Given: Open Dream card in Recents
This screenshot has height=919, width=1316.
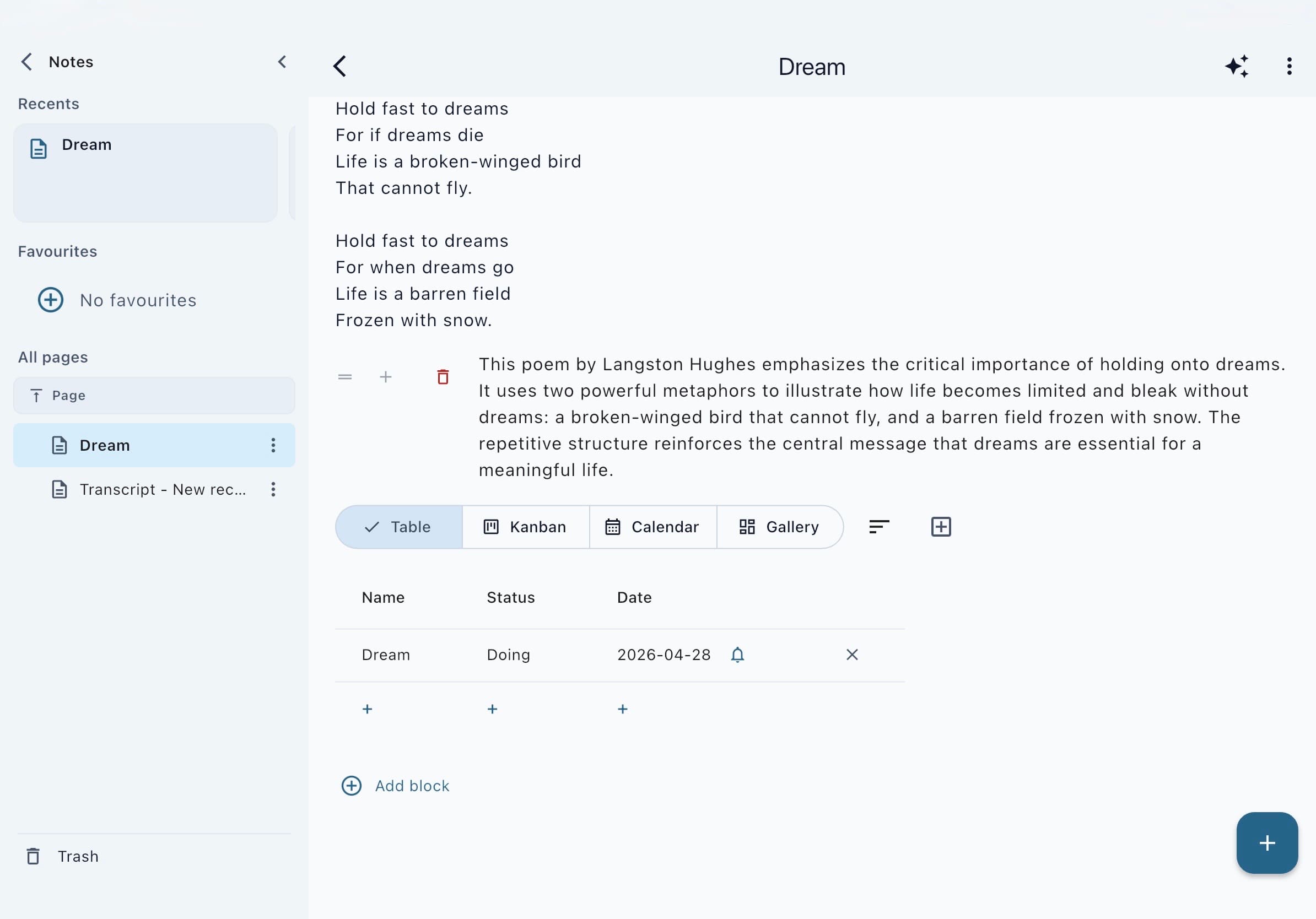Looking at the screenshot, I should pos(145,172).
